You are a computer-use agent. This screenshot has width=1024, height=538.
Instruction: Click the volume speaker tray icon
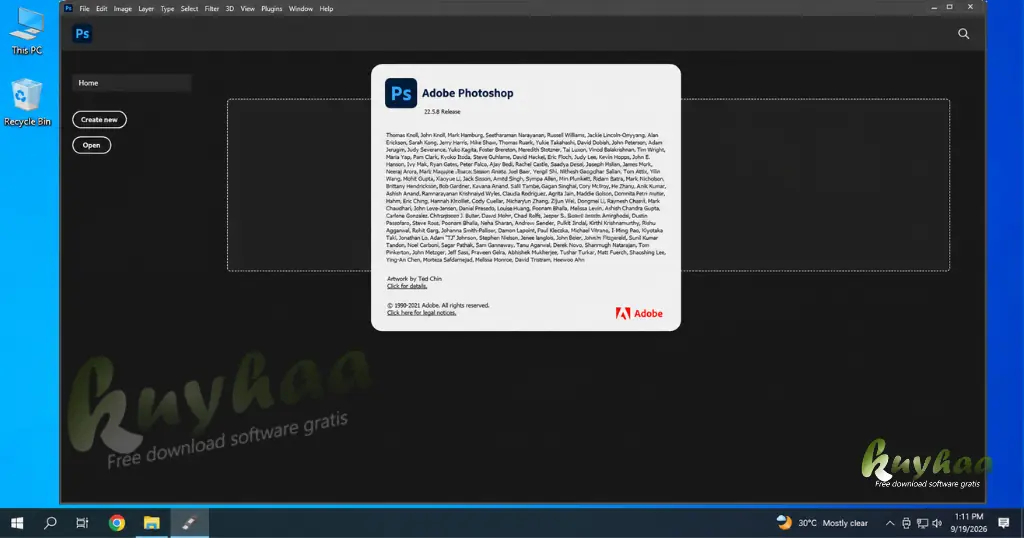click(937, 523)
